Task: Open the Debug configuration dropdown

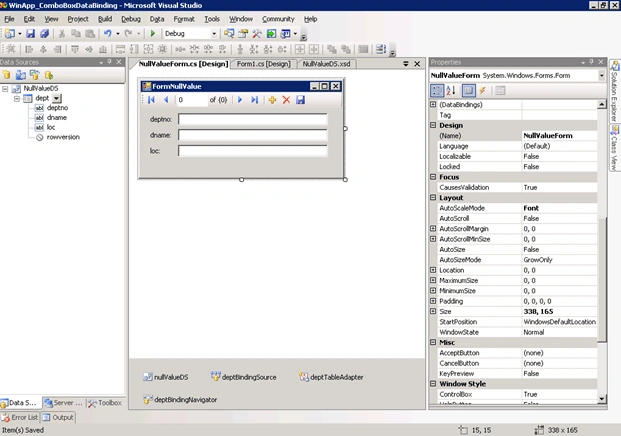Action: pyautogui.click(x=214, y=34)
